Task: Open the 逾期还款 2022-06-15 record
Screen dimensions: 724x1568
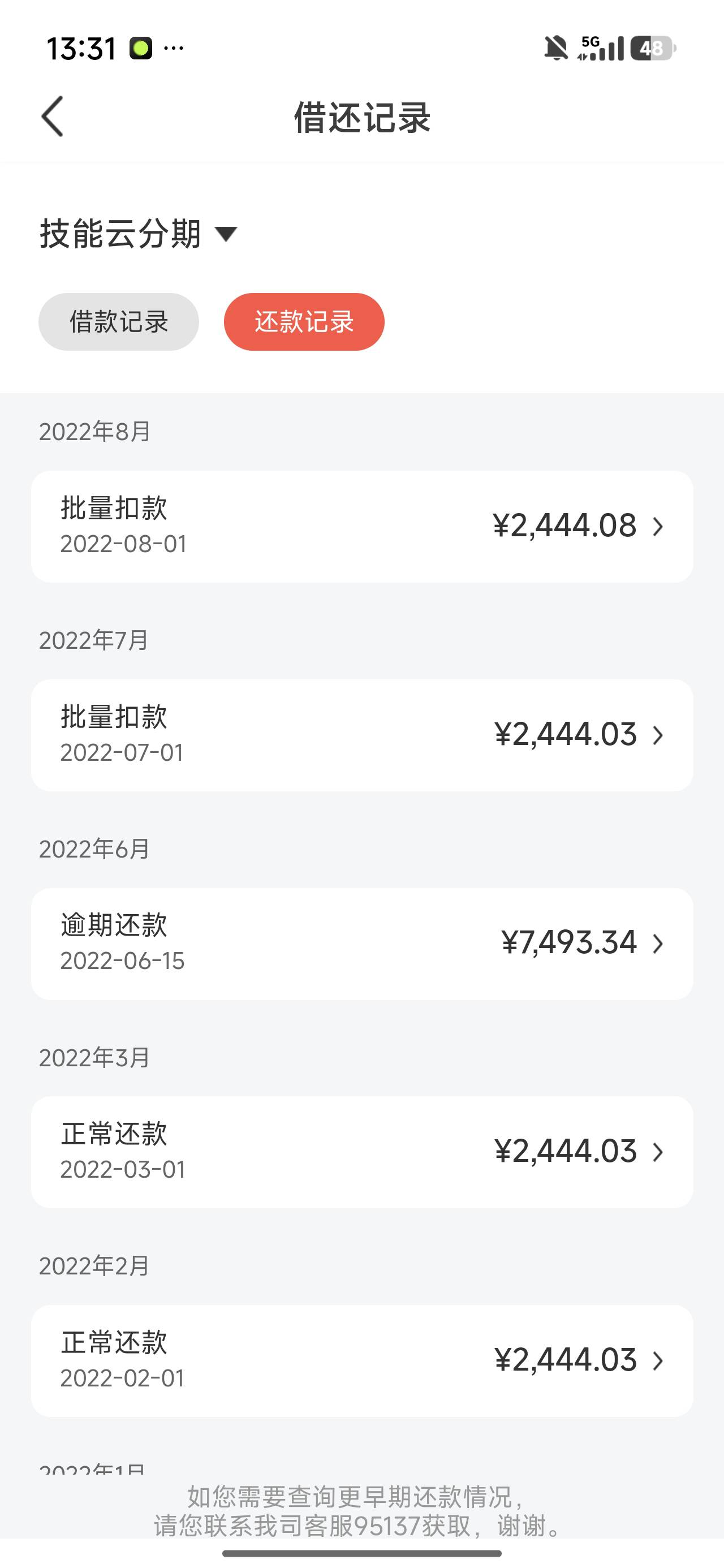Action: pyautogui.click(x=361, y=944)
